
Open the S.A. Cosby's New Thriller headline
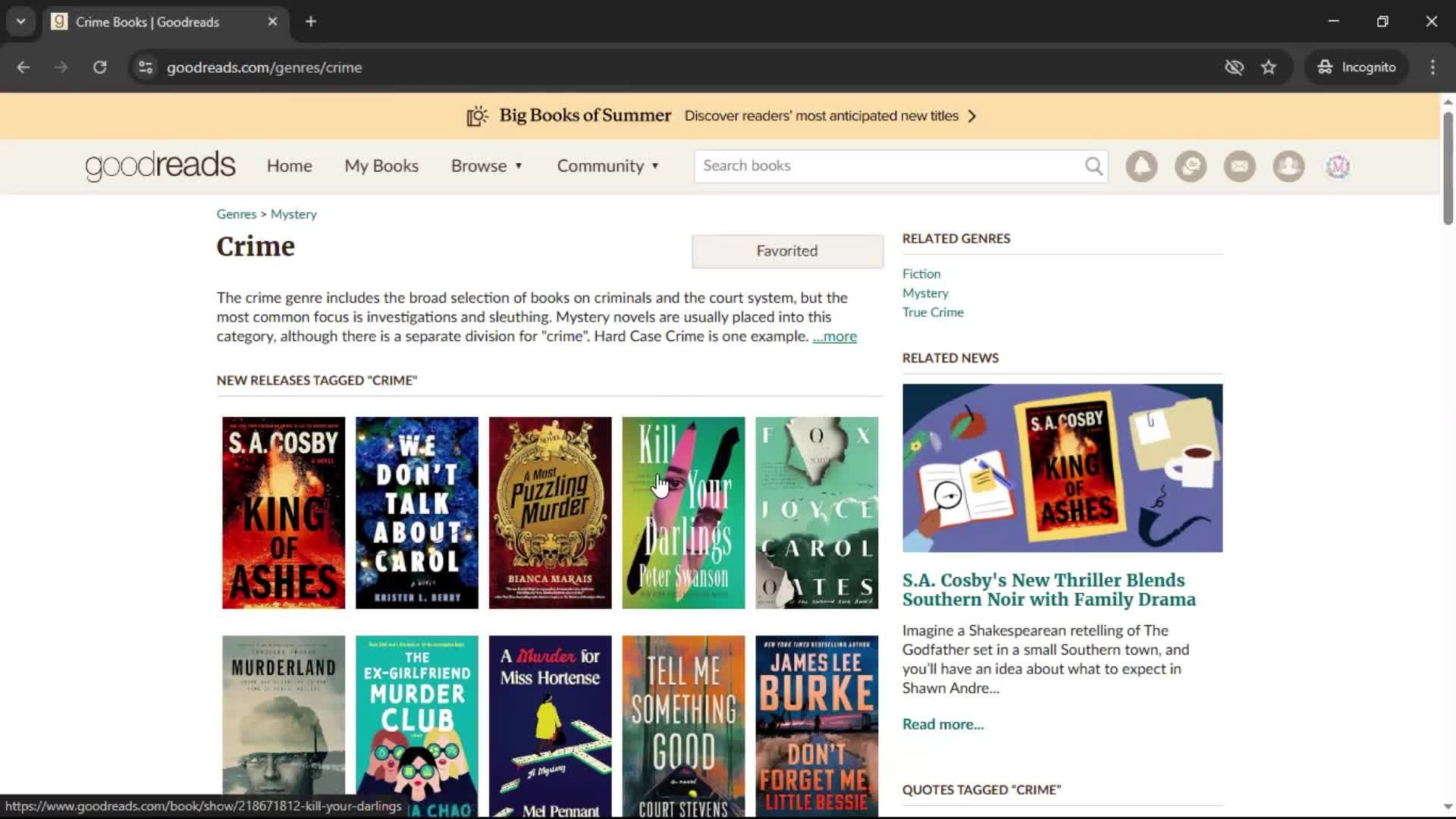(x=1049, y=590)
